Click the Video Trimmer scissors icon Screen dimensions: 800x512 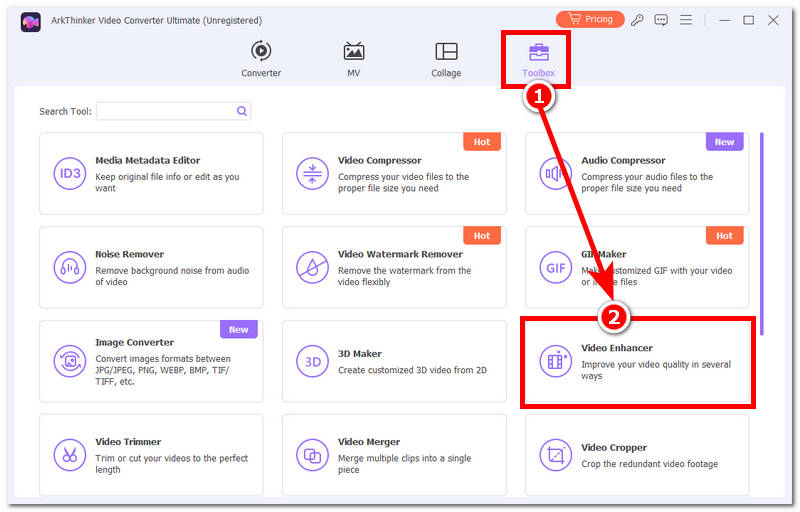click(x=70, y=455)
